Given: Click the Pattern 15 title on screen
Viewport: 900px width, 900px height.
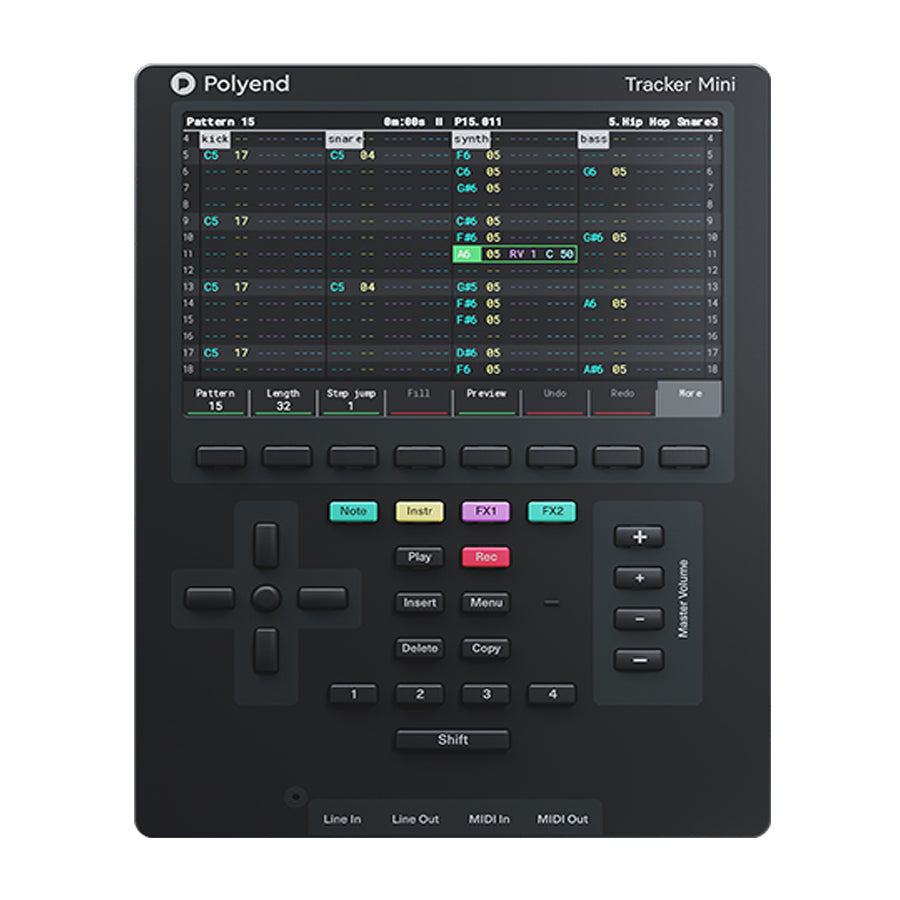Looking at the screenshot, I should [220, 122].
